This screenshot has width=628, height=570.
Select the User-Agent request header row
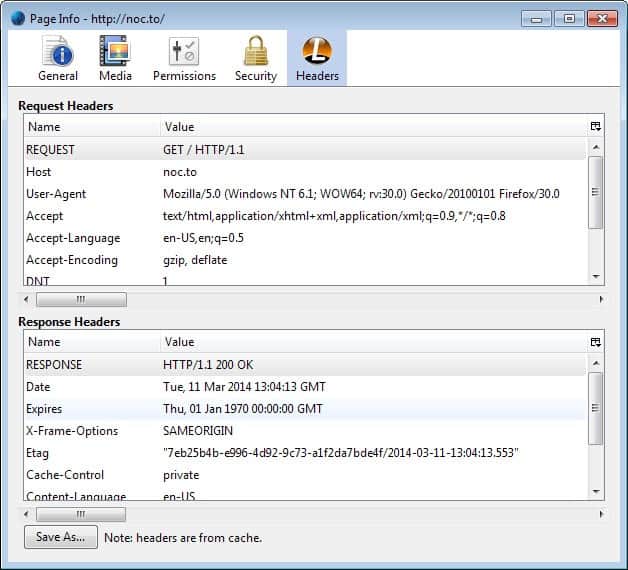click(x=300, y=194)
